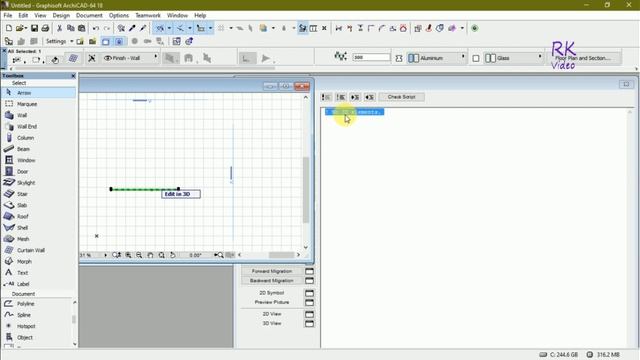Choose the Hotspot tool
640x360 pixels.
(x=37, y=326)
